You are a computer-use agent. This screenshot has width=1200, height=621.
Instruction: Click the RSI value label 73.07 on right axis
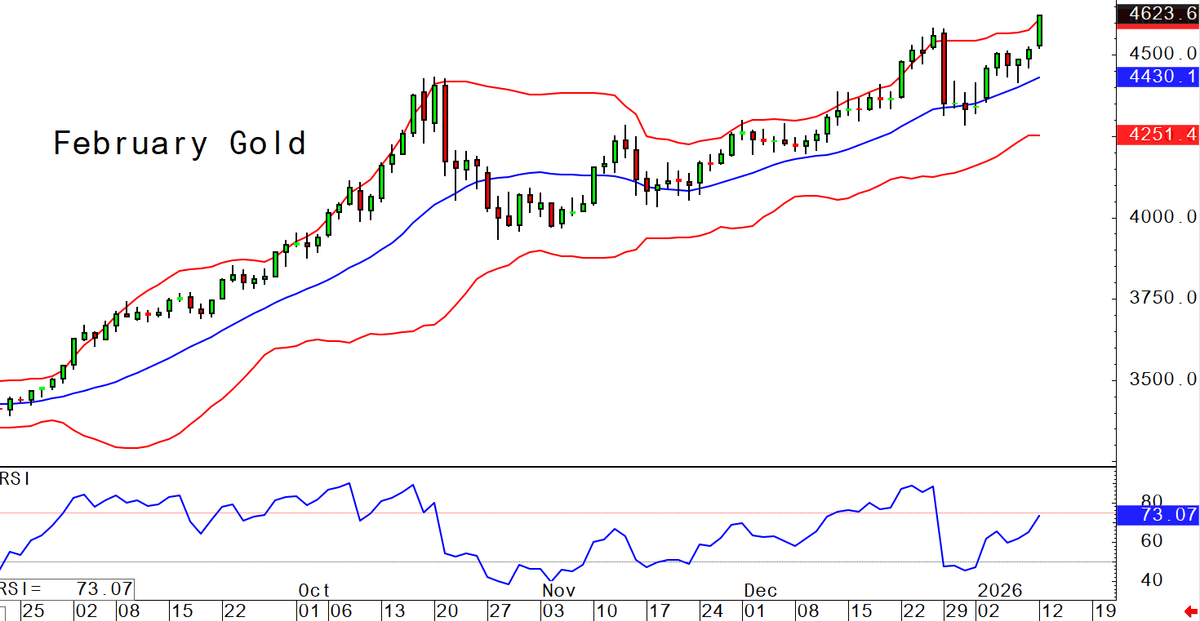pos(1158,516)
